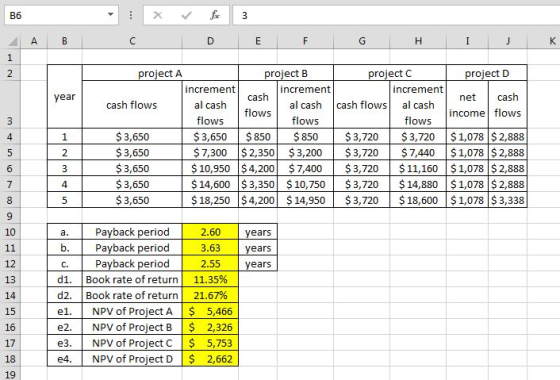Viewport: 560px width, 380px height.
Task: Click the 'project D' header cell
Action: (x=487, y=73)
